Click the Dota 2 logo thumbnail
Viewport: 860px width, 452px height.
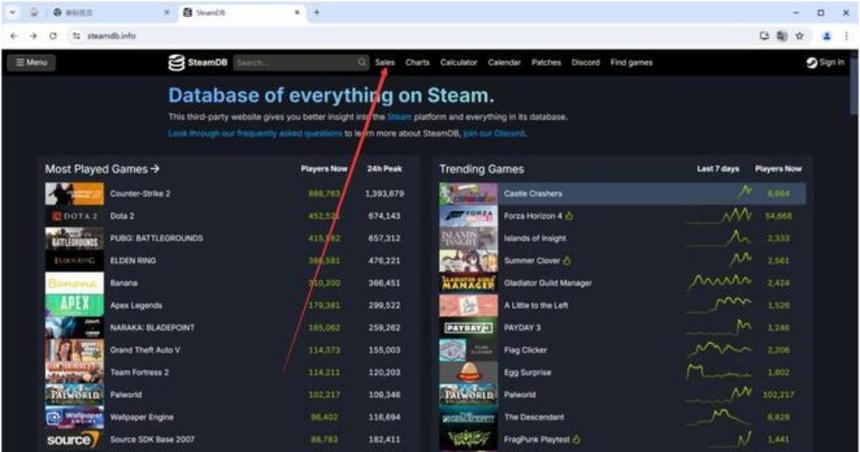tap(74, 216)
